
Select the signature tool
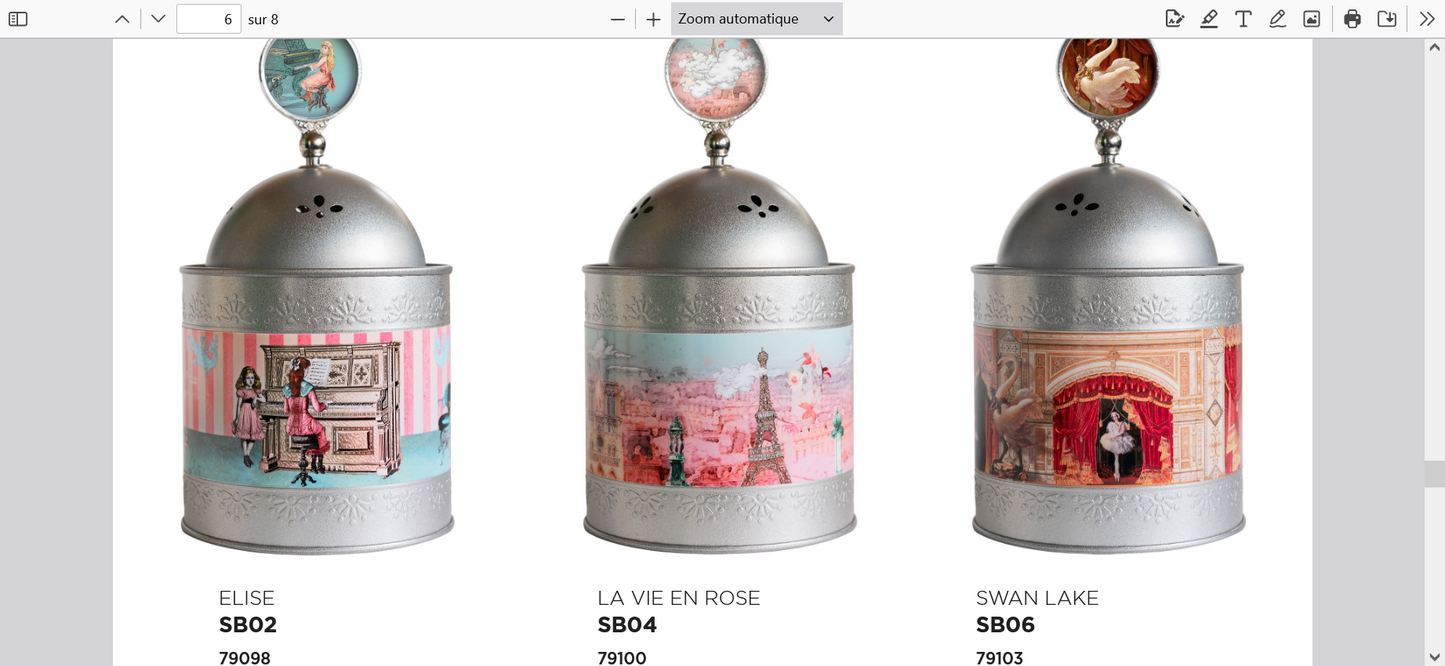tap(1175, 19)
